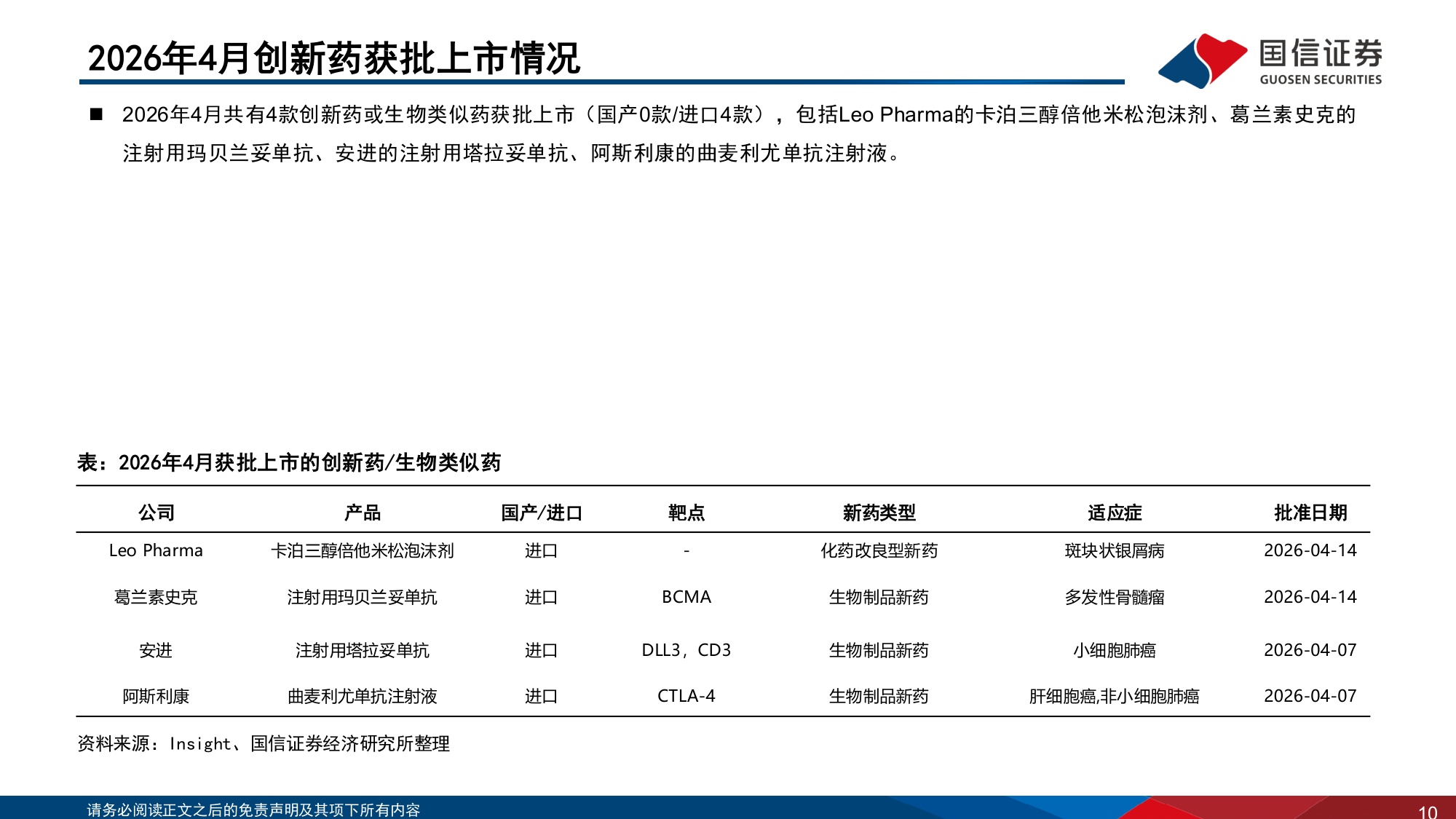
Task: Click the Guosen Securities logo
Action: [x=1270, y=60]
